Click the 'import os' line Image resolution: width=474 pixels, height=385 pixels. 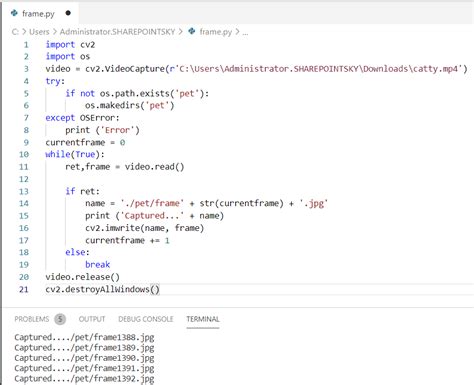68,56
